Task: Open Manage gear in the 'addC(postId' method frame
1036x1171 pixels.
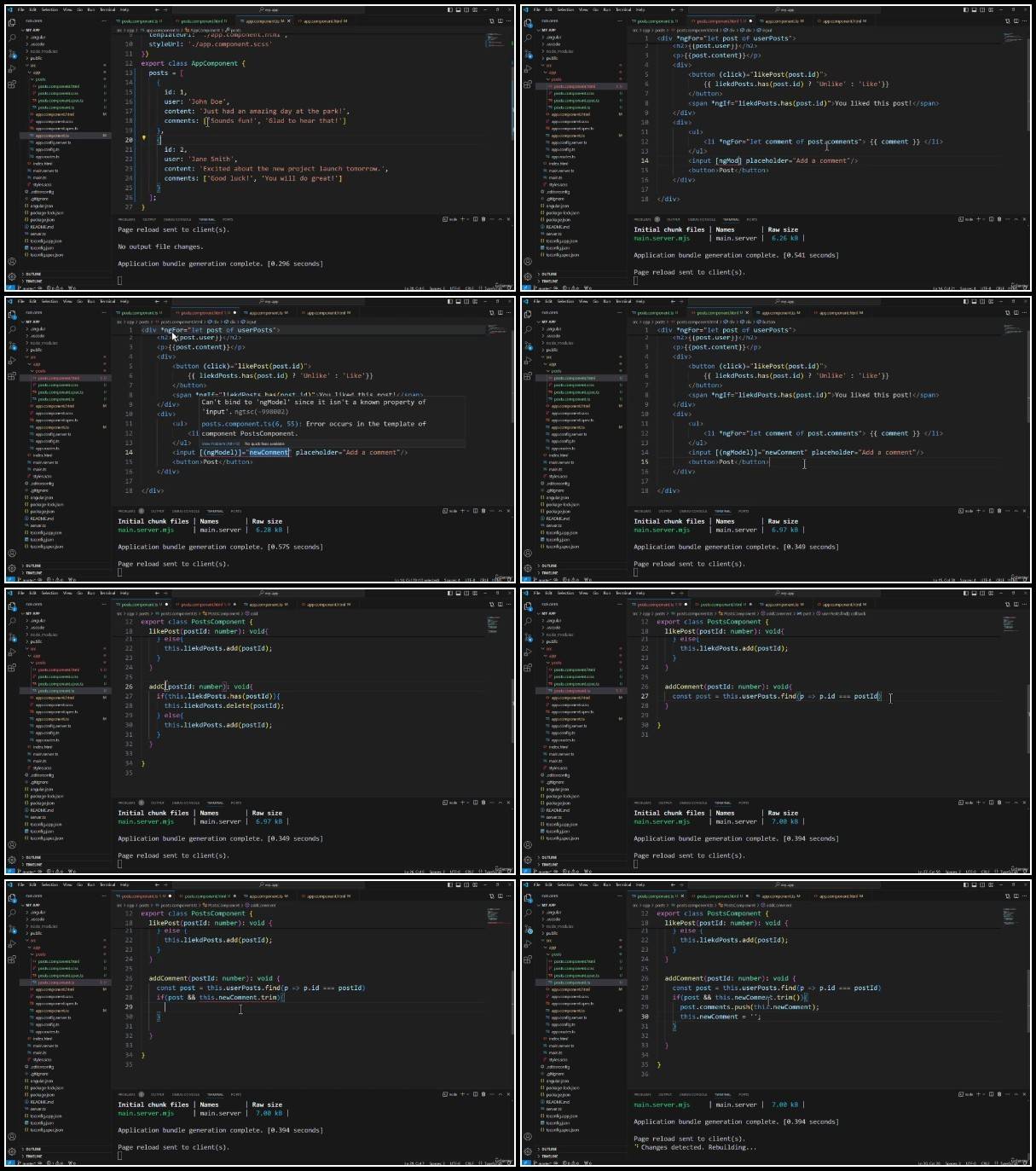Action: tap(12, 859)
